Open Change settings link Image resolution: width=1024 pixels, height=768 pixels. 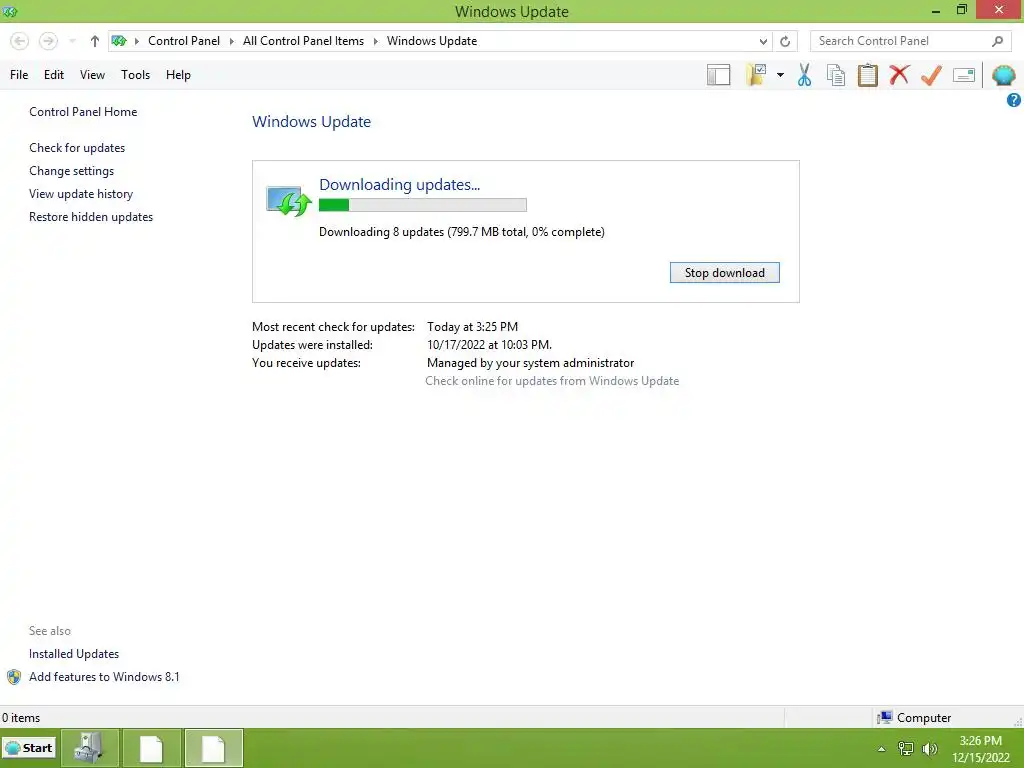point(71,171)
